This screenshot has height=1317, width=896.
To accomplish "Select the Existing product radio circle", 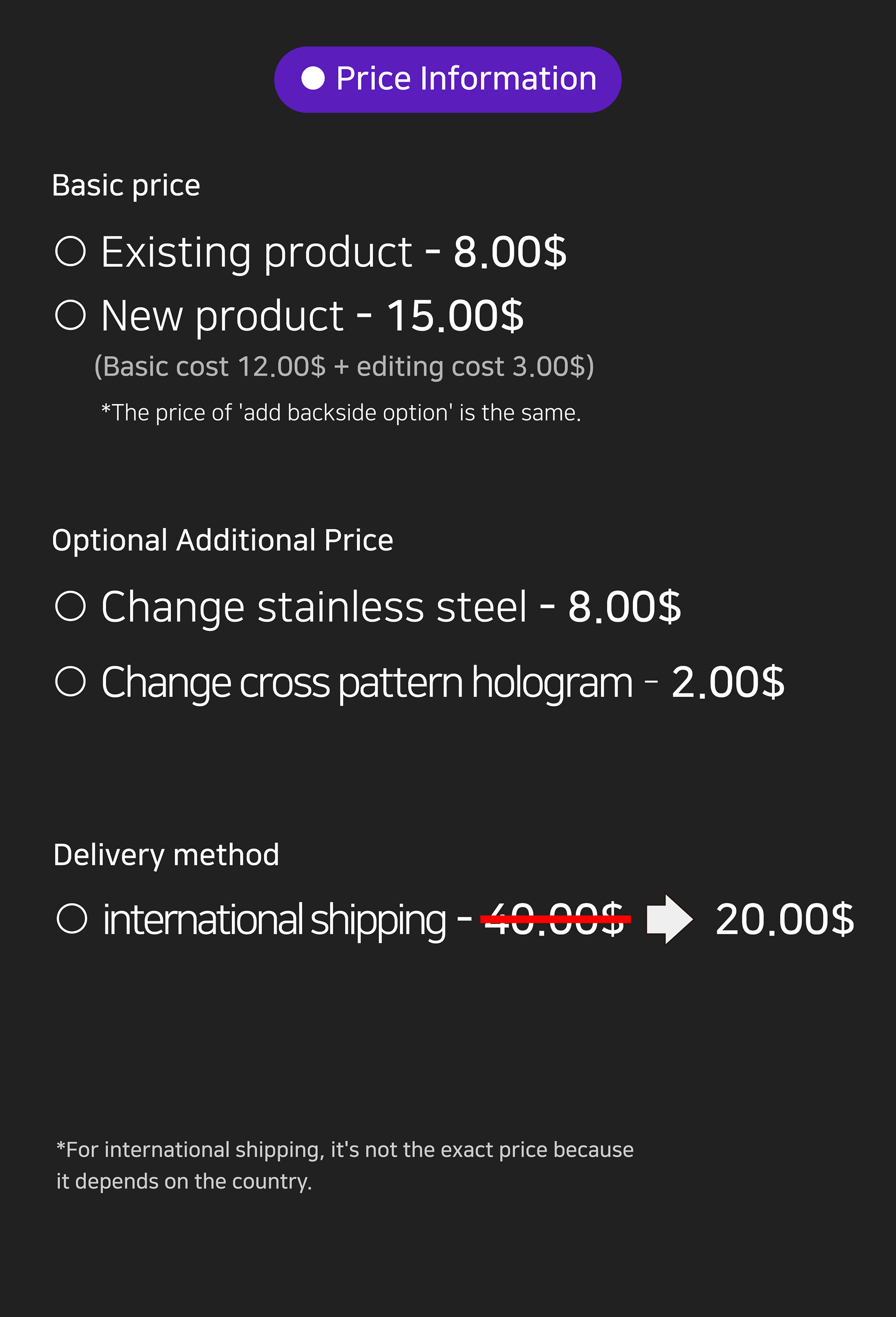I will tap(70, 251).
